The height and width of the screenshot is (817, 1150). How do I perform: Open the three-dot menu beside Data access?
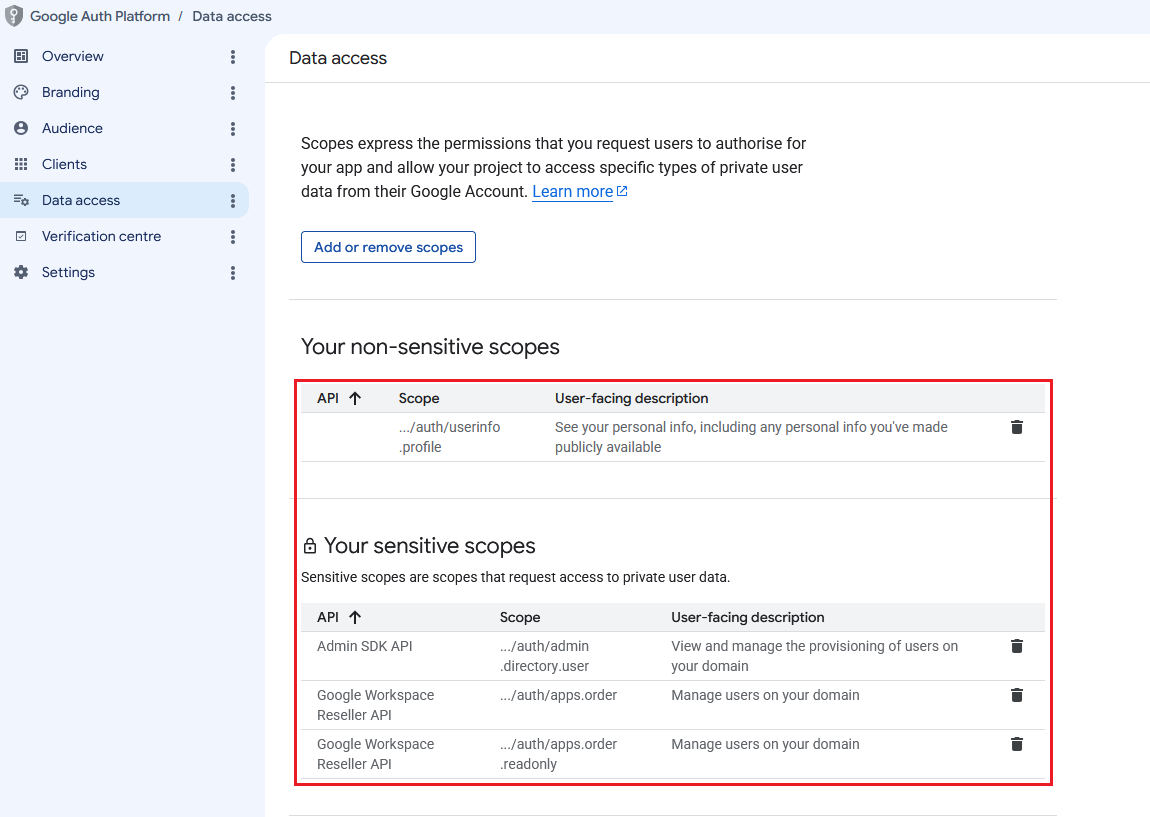233,200
